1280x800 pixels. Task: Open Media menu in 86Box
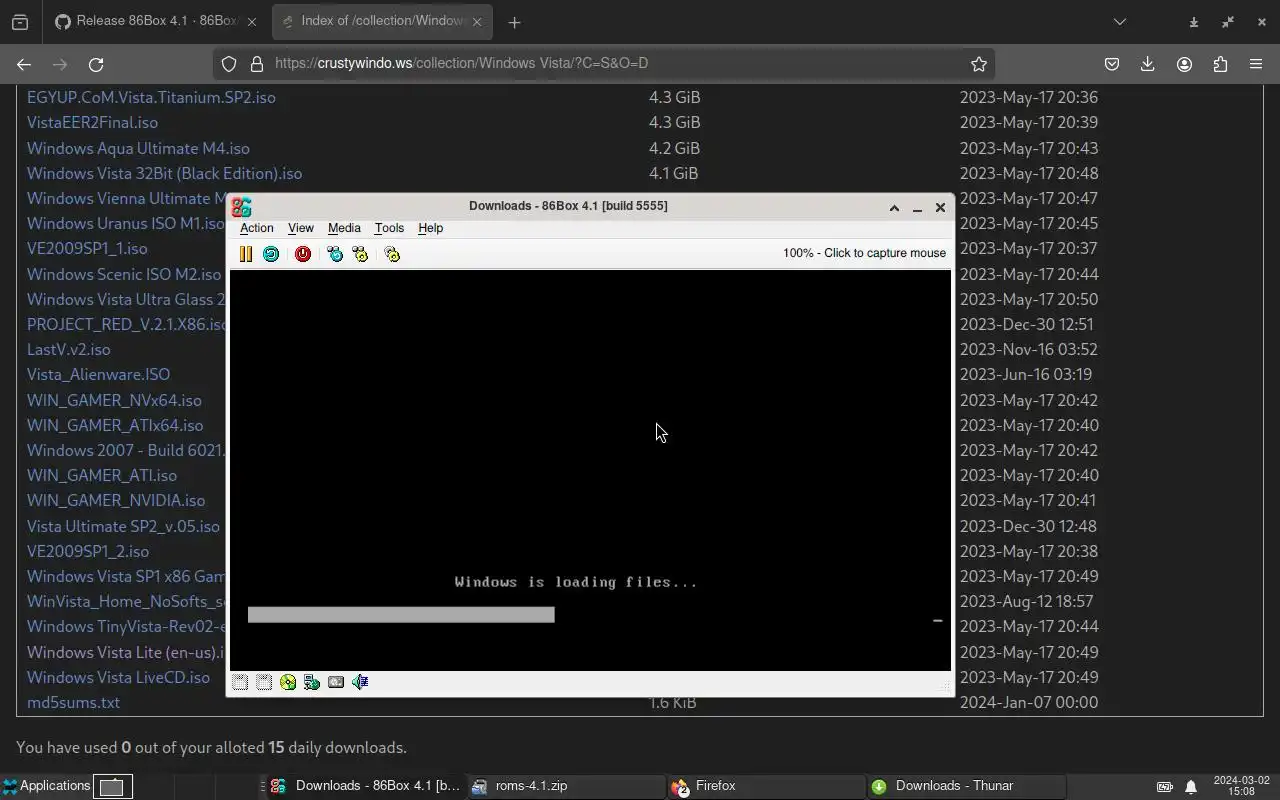(344, 228)
